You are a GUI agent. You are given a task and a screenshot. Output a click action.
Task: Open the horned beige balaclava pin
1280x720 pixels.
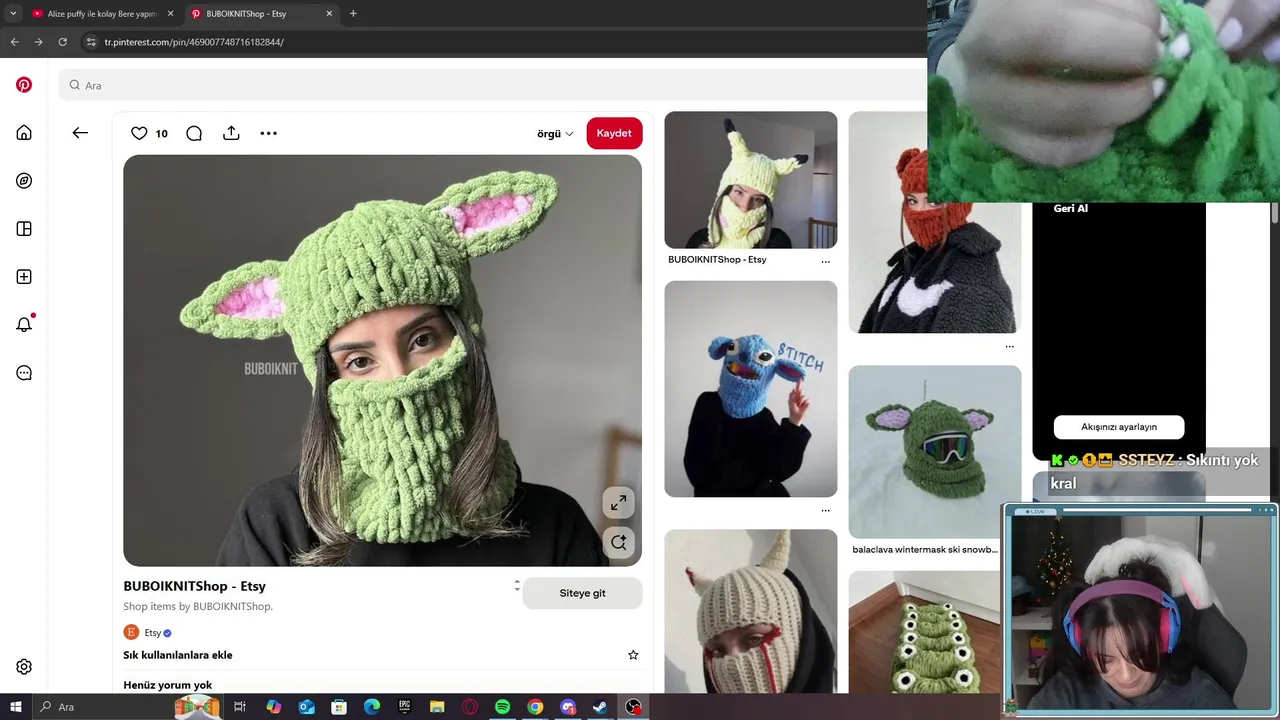tap(751, 611)
